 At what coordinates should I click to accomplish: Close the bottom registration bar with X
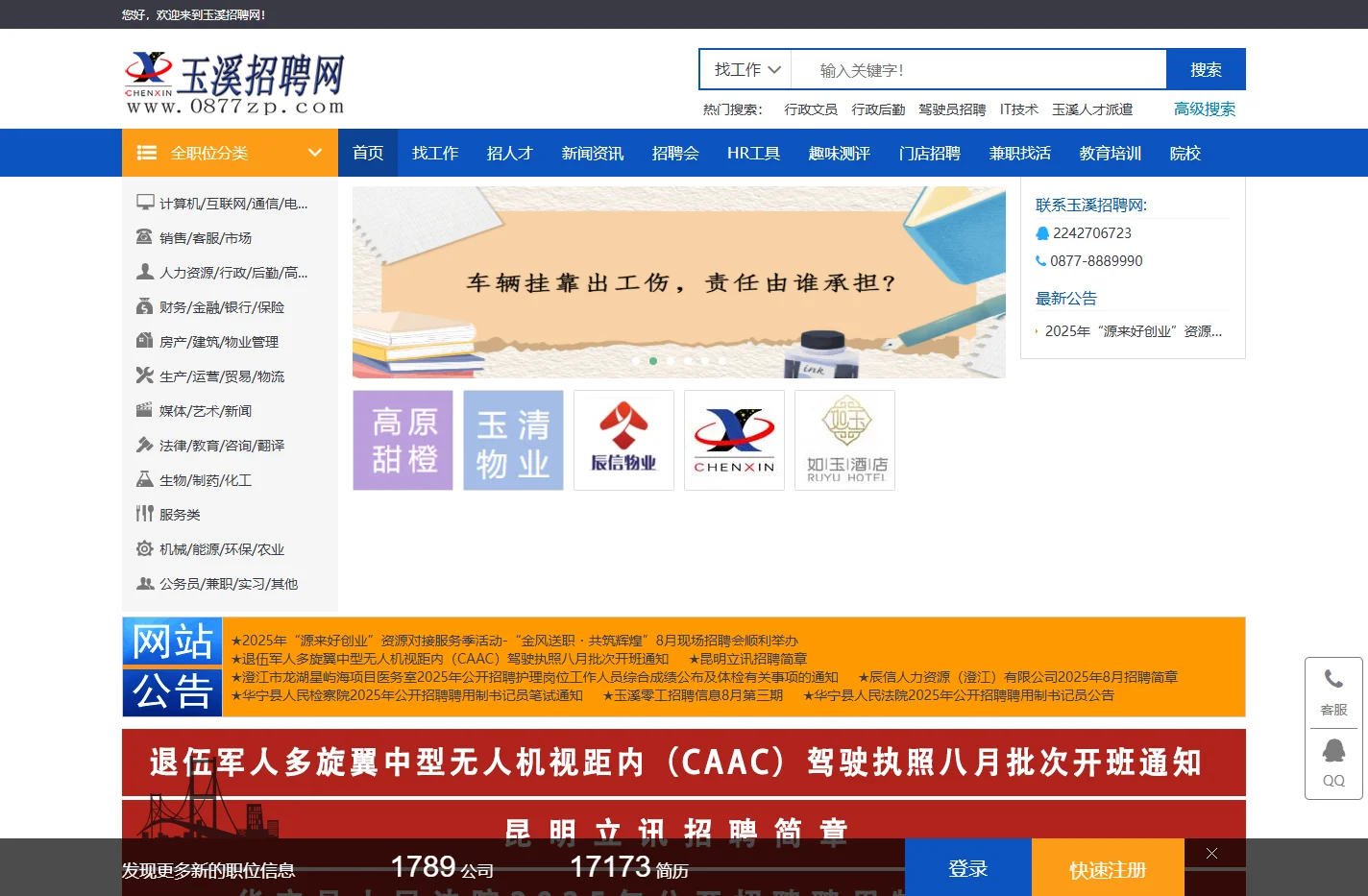[1212, 853]
